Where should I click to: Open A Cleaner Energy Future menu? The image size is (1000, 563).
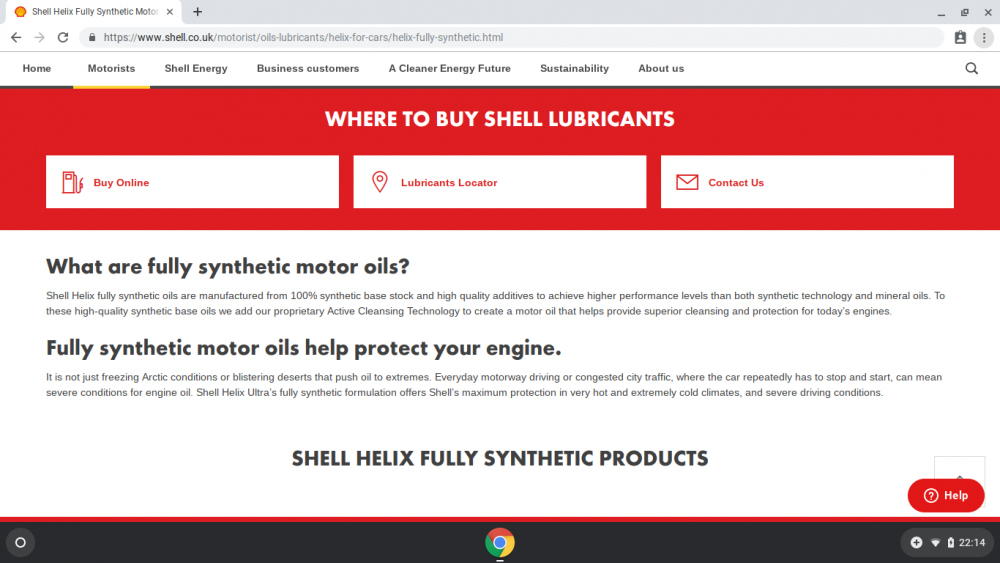tap(450, 68)
